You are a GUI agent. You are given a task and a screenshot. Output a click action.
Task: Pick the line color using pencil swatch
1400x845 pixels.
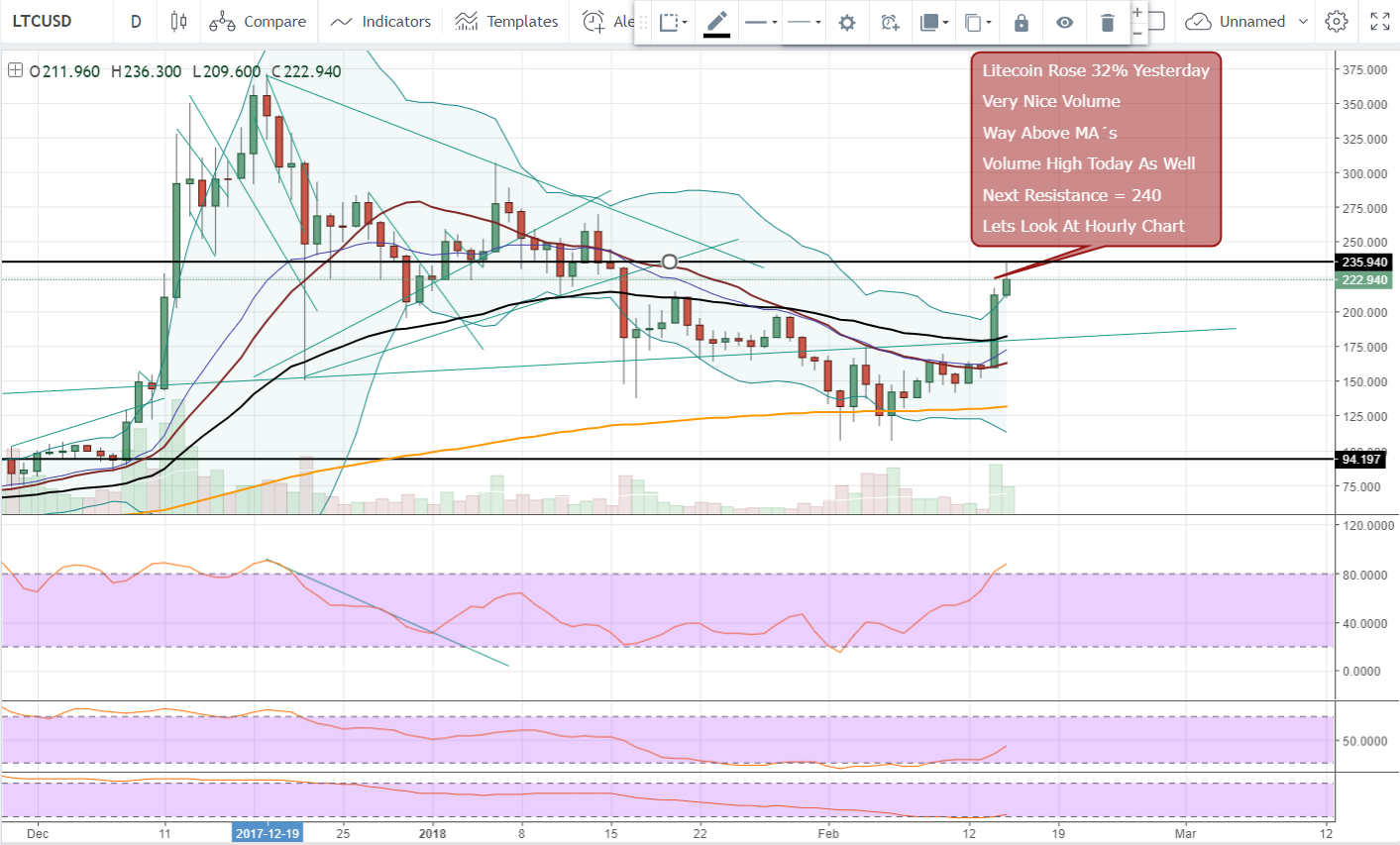pyautogui.click(x=717, y=22)
